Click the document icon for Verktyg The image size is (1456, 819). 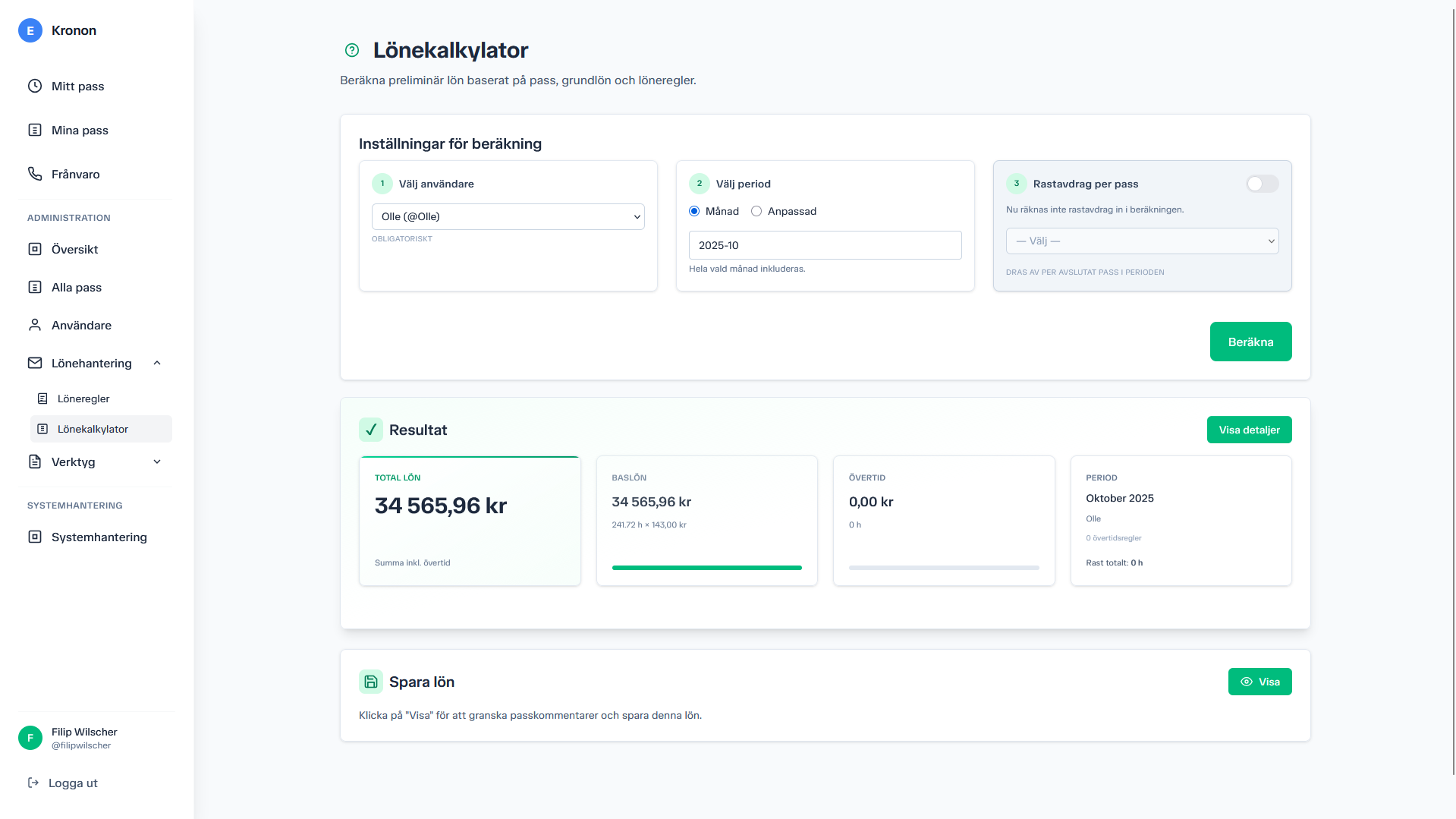(35, 461)
